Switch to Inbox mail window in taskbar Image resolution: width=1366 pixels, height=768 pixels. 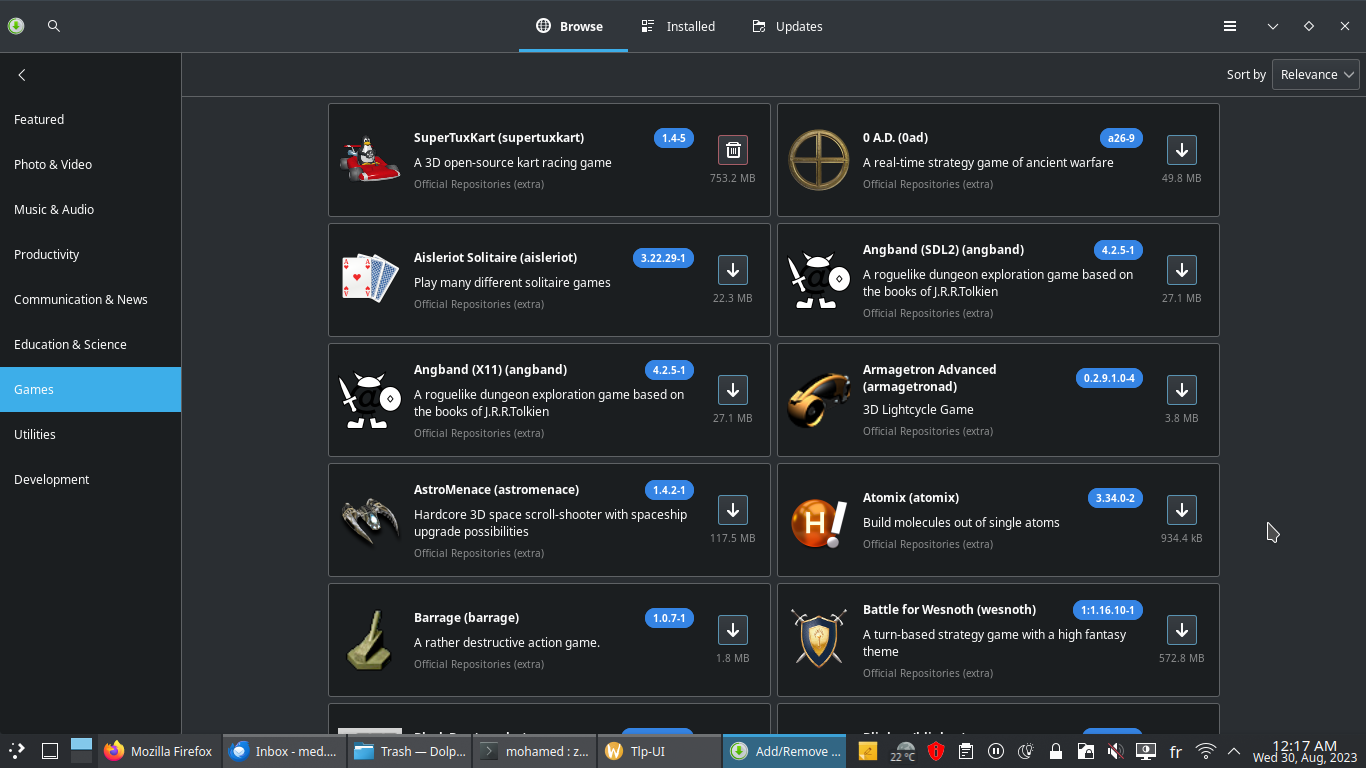coord(284,751)
